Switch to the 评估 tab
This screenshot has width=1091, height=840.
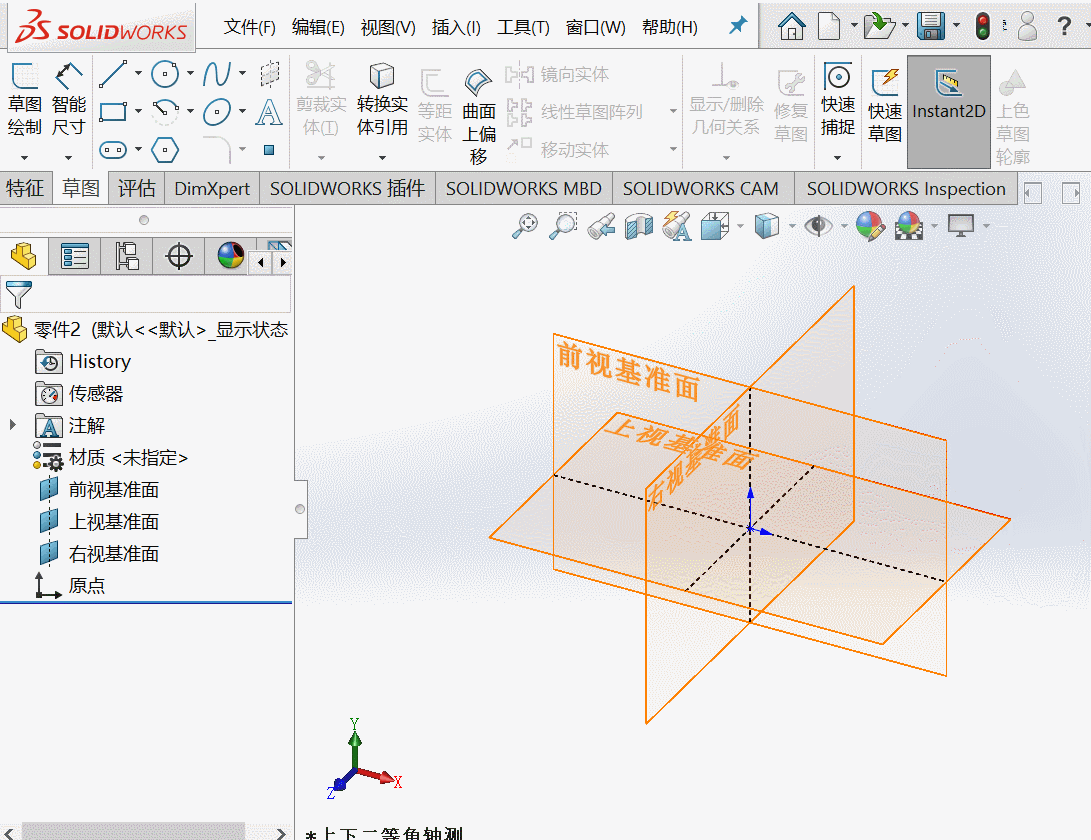tap(136, 188)
